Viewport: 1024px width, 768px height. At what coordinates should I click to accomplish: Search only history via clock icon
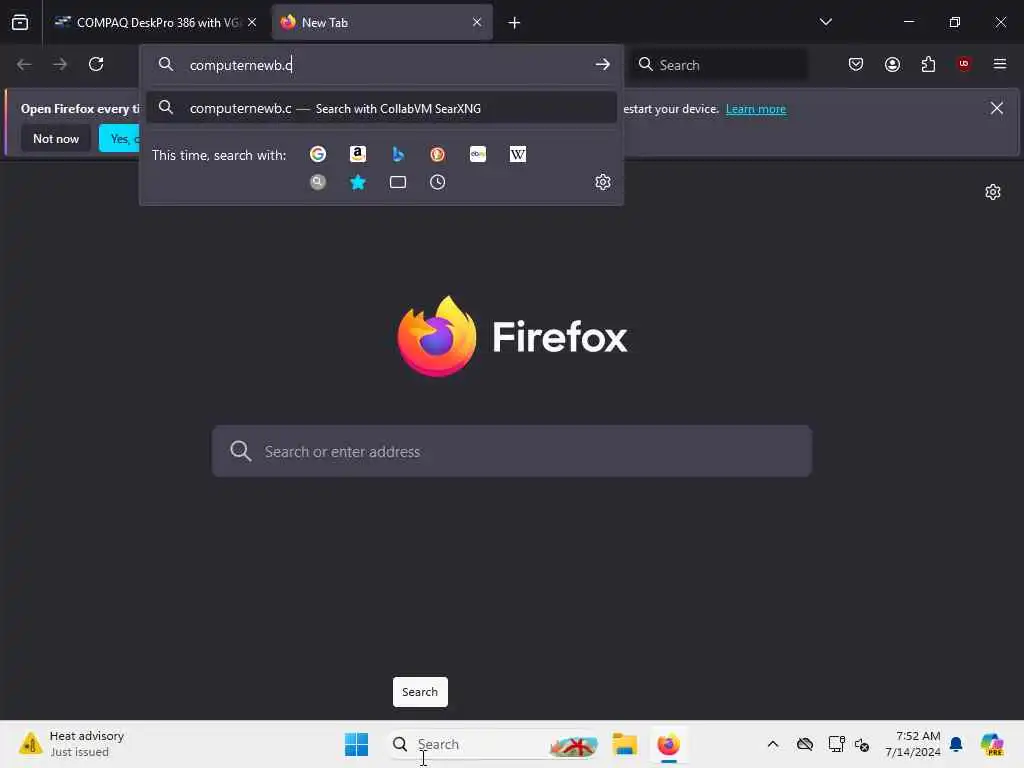coord(438,182)
